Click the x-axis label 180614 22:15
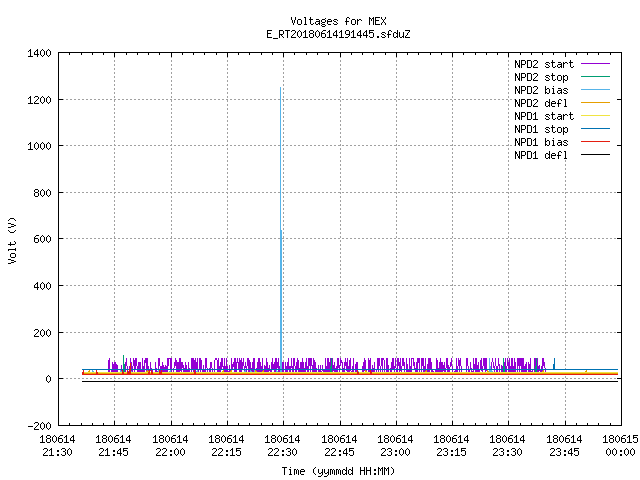 226,446
